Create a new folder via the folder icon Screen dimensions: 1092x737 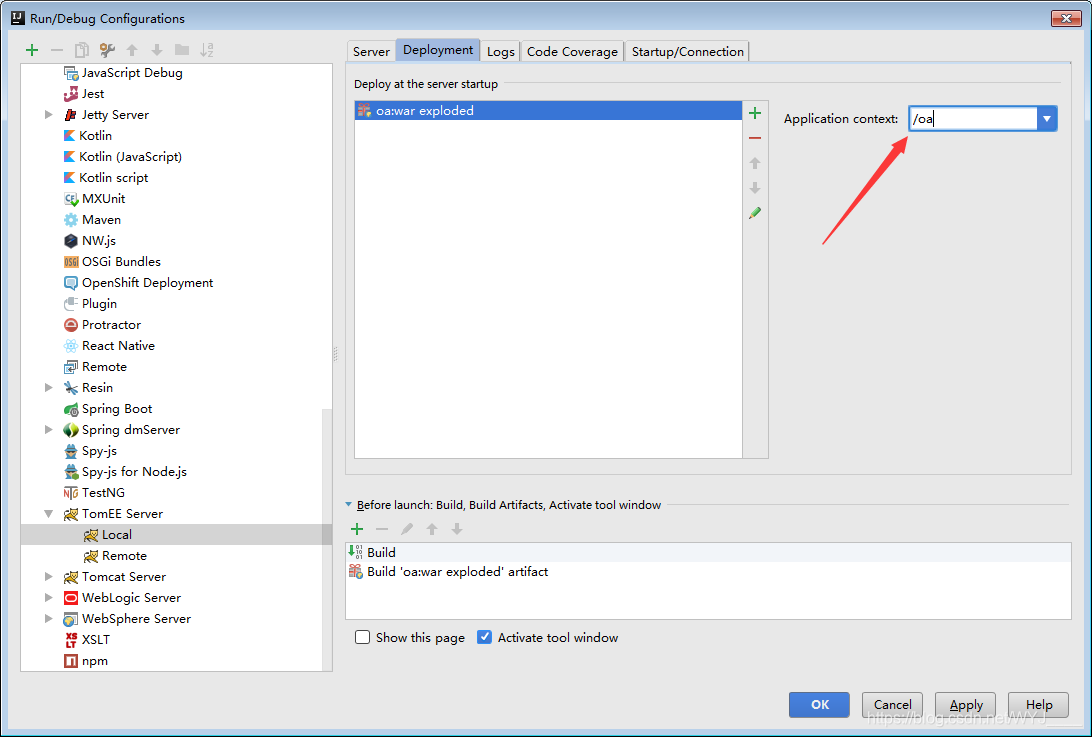click(182, 49)
